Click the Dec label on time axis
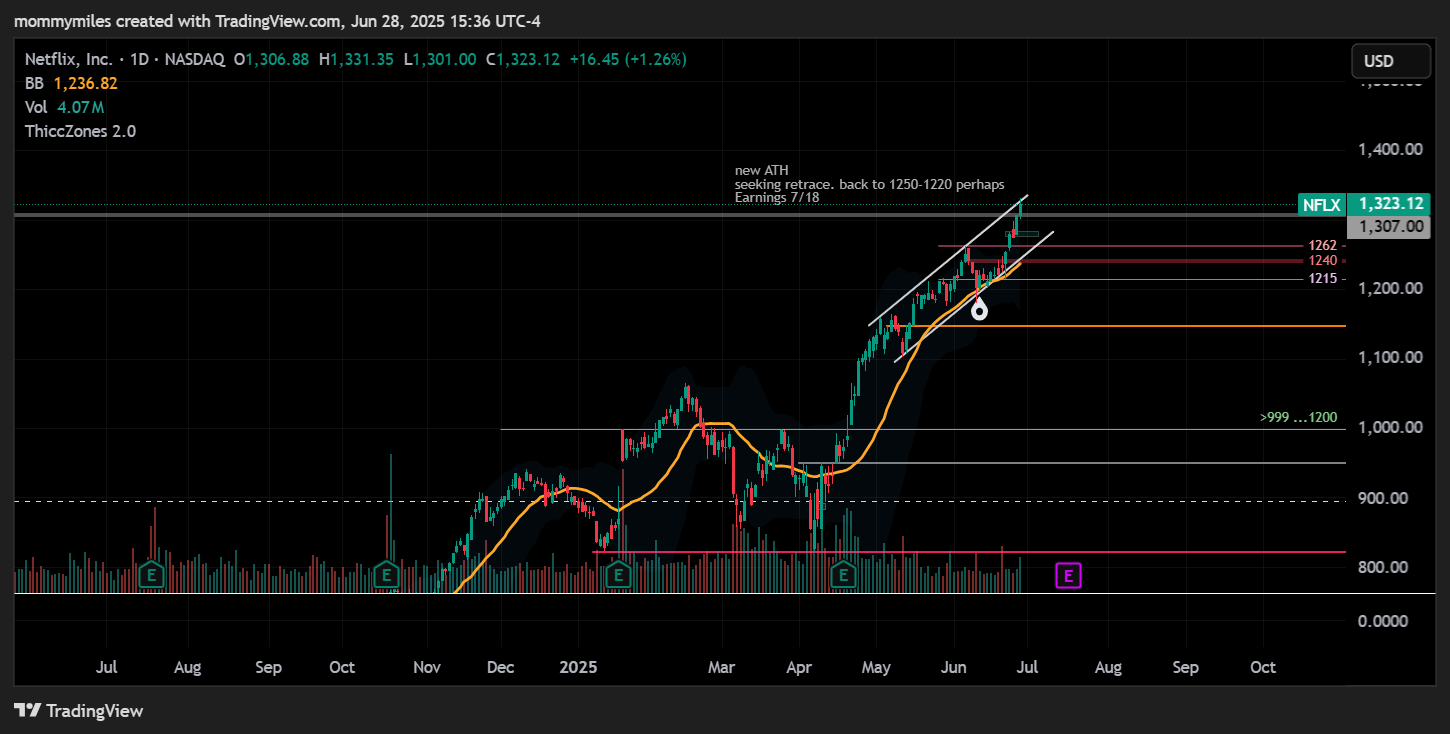This screenshot has width=1450, height=734. [500, 667]
